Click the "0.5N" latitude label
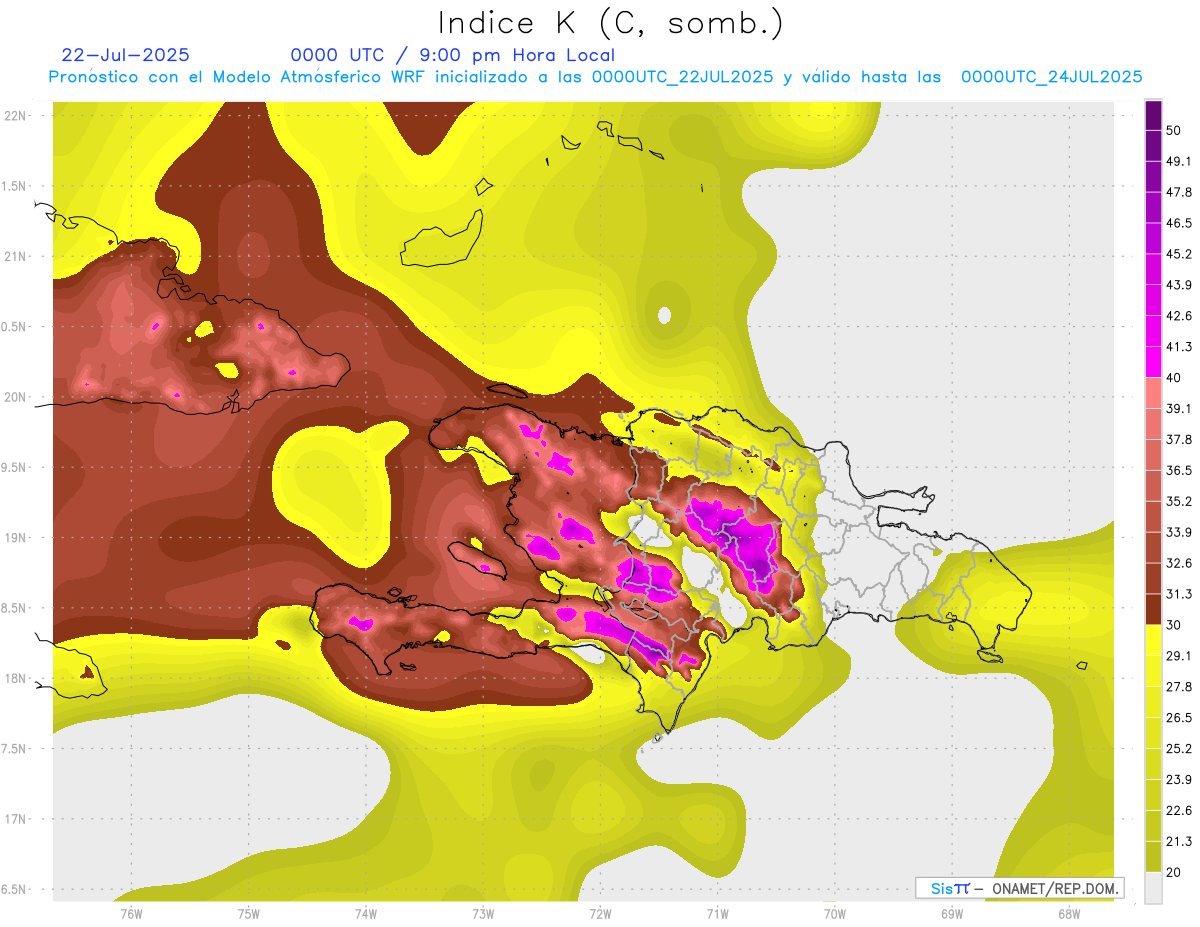This screenshot has height=927, width=1200. pyautogui.click(x=14, y=327)
